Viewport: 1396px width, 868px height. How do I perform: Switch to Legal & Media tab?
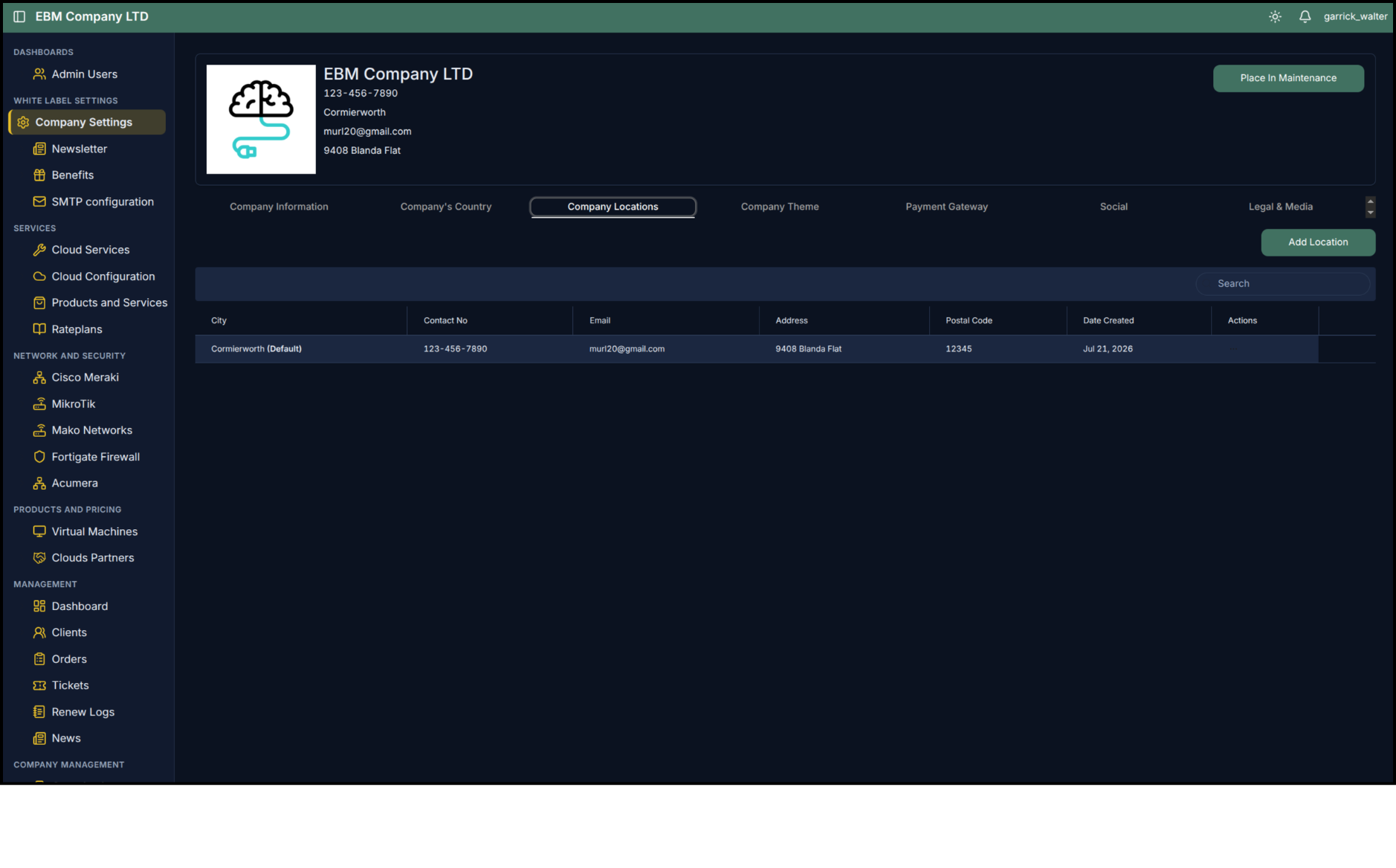pyautogui.click(x=1280, y=207)
